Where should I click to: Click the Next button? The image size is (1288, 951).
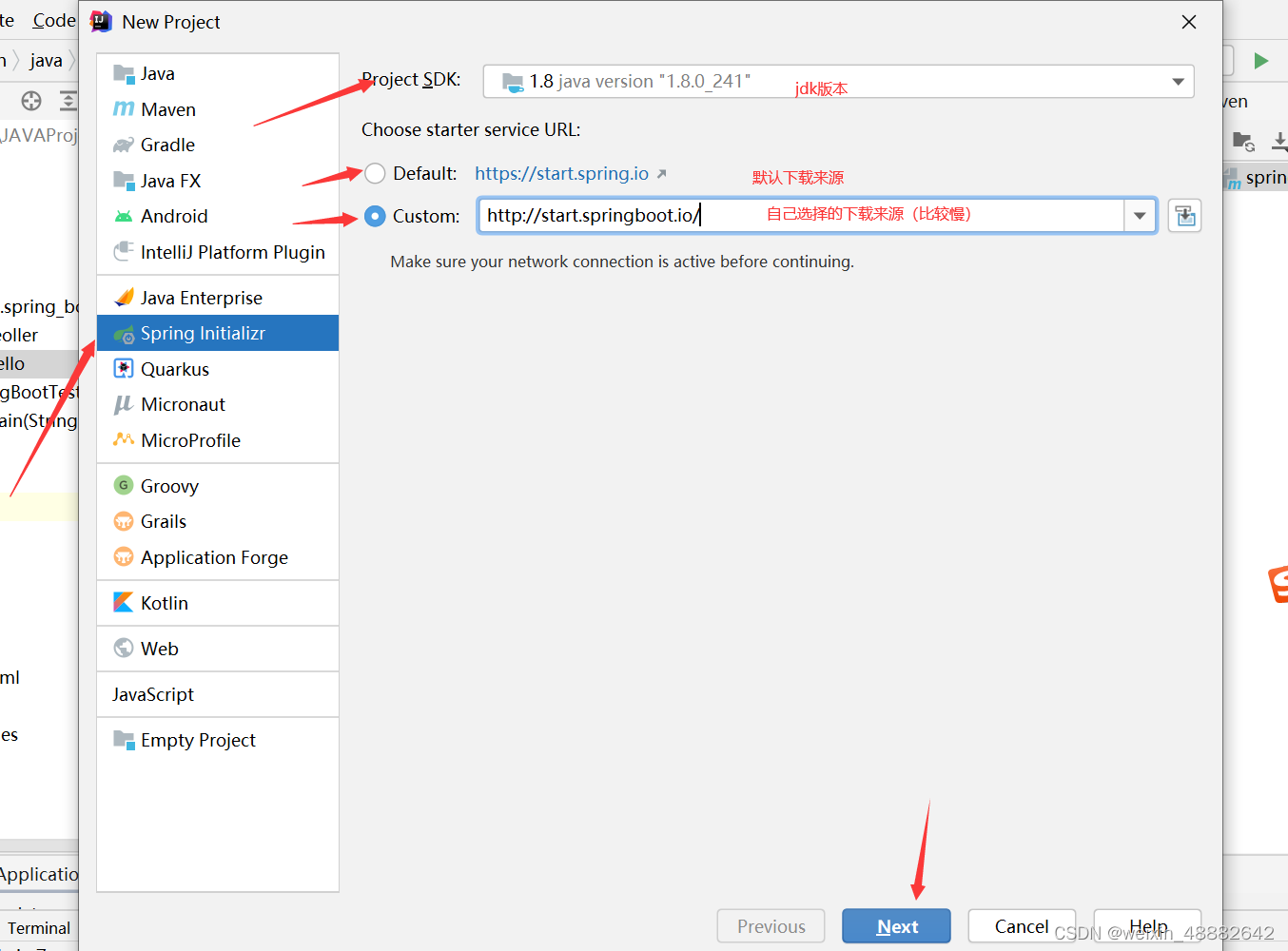(x=896, y=926)
